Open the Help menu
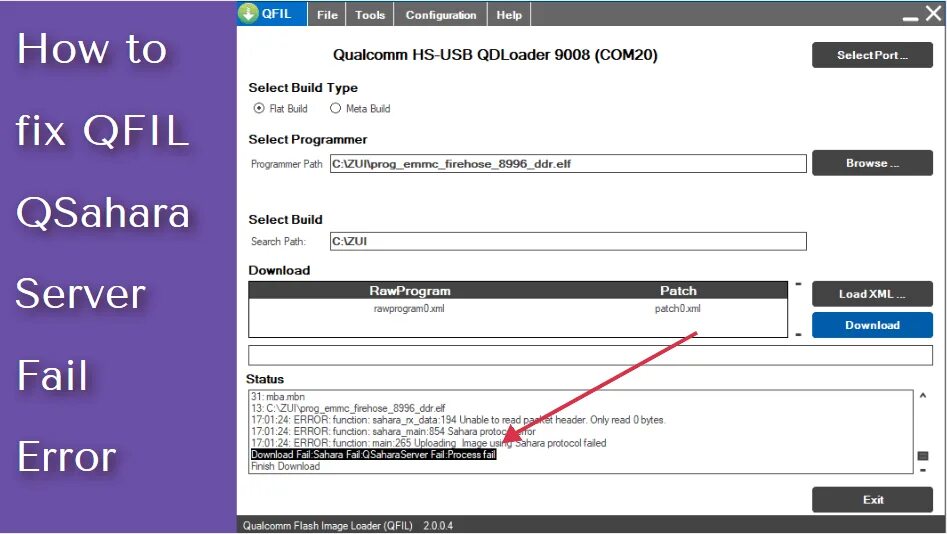Screen dimensions: 947x534 click(x=509, y=15)
